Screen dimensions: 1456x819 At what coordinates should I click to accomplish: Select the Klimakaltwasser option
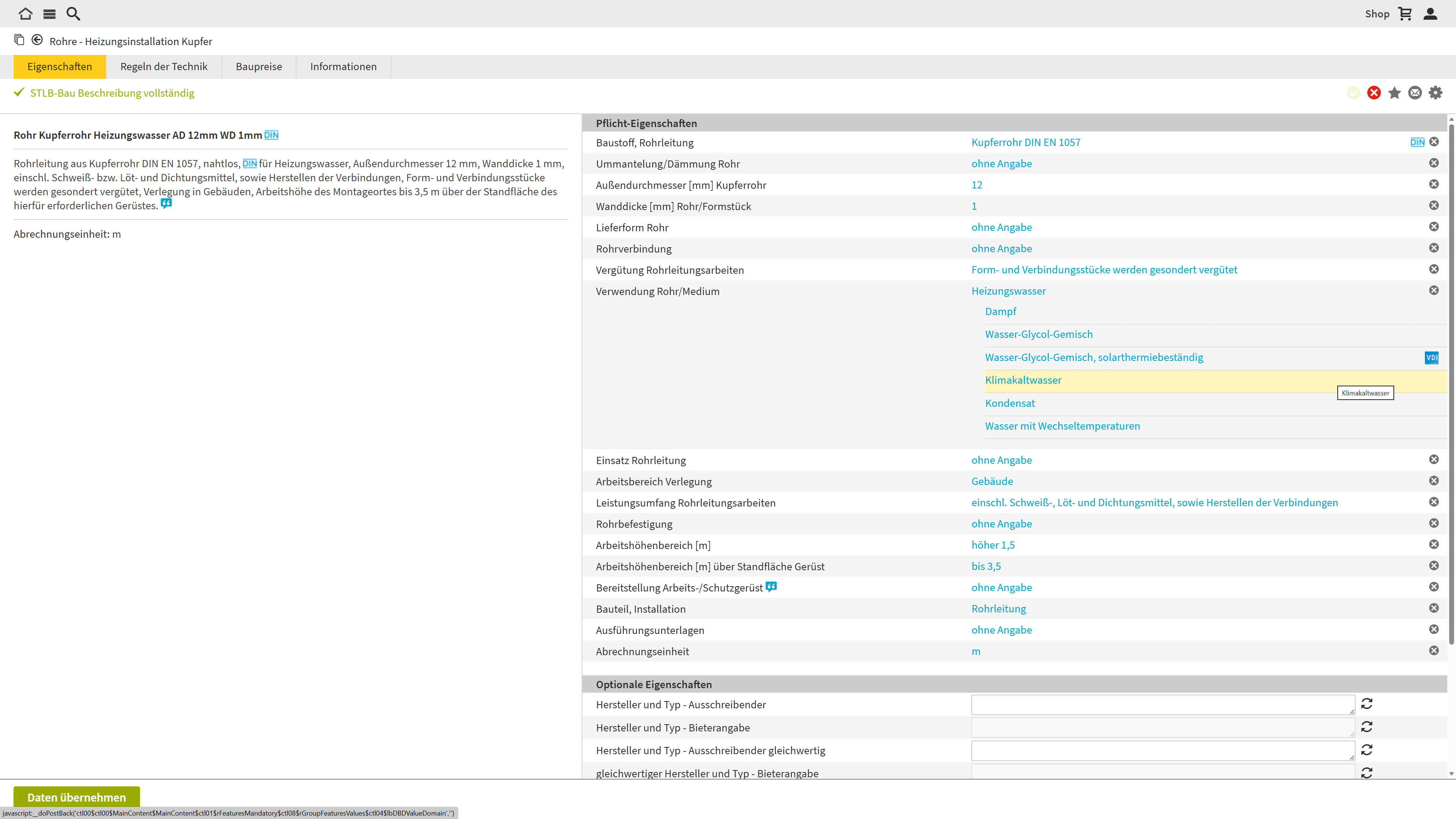tap(1023, 380)
